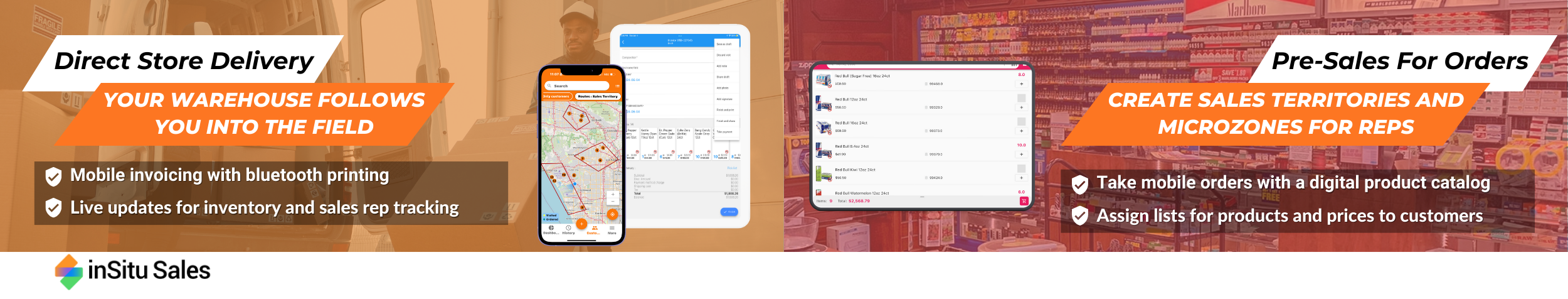
Task: Open Red Bull Sugar Free product thumbnail
Action: click(x=824, y=80)
